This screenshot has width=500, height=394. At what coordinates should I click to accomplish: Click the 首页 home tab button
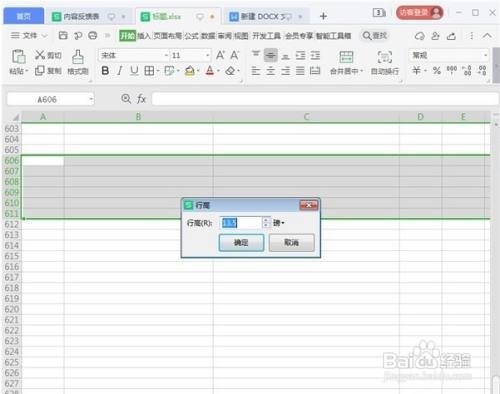24,16
